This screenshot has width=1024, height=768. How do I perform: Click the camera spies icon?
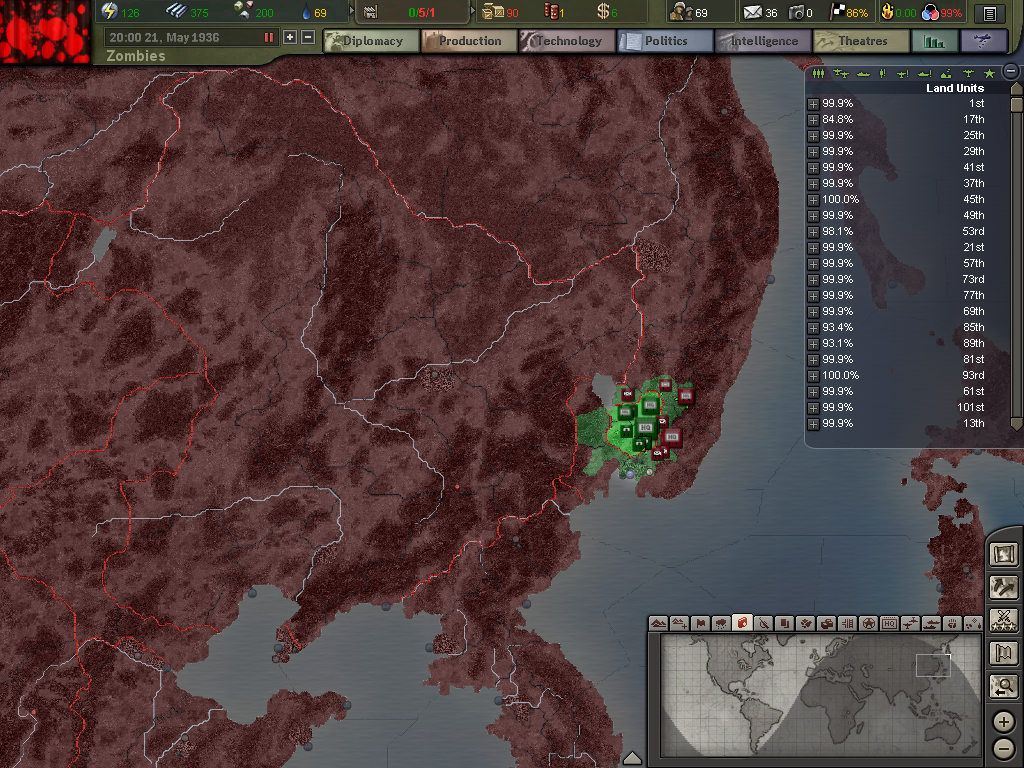(x=796, y=12)
